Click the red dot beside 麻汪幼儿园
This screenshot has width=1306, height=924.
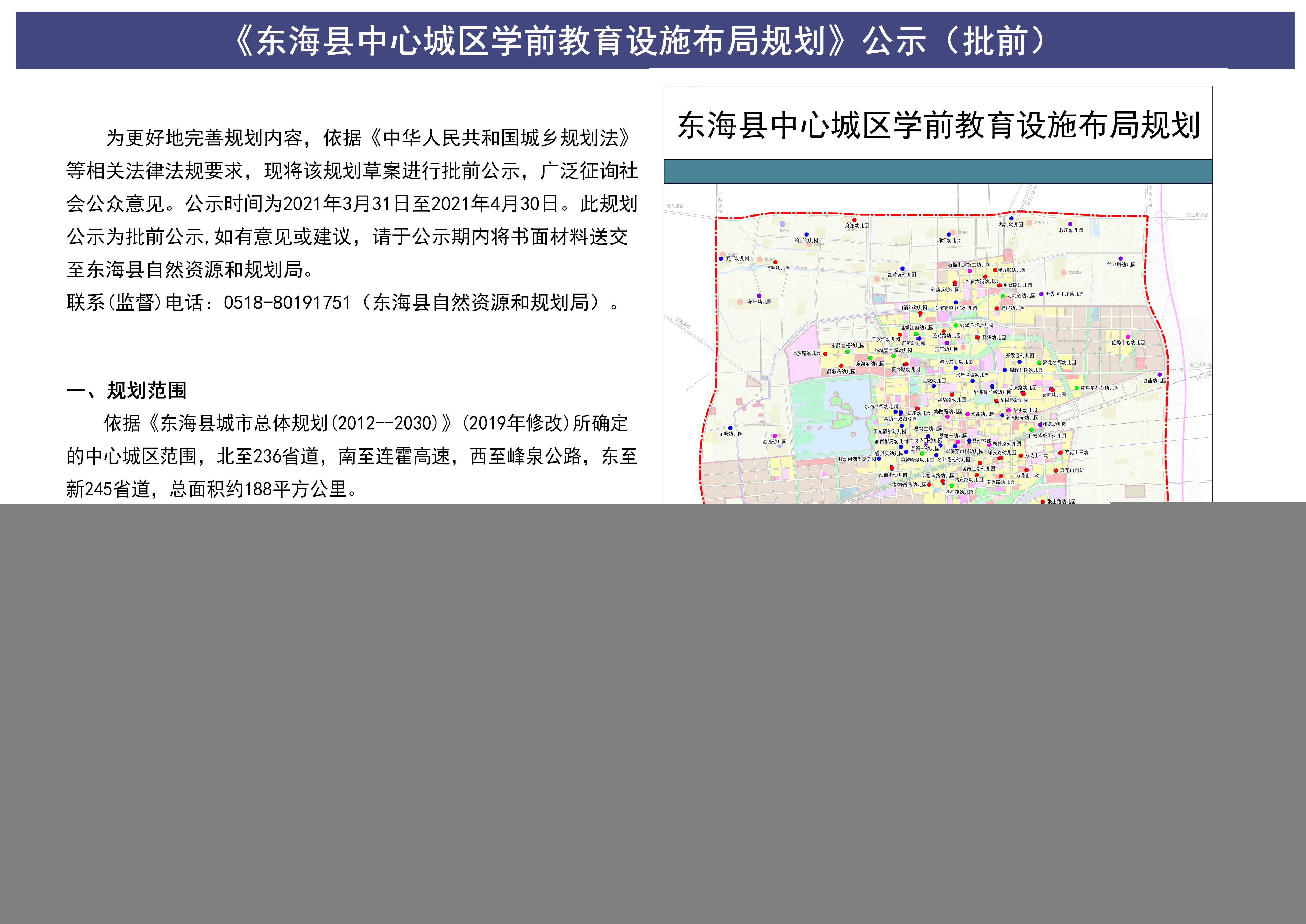pyautogui.click(x=854, y=220)
